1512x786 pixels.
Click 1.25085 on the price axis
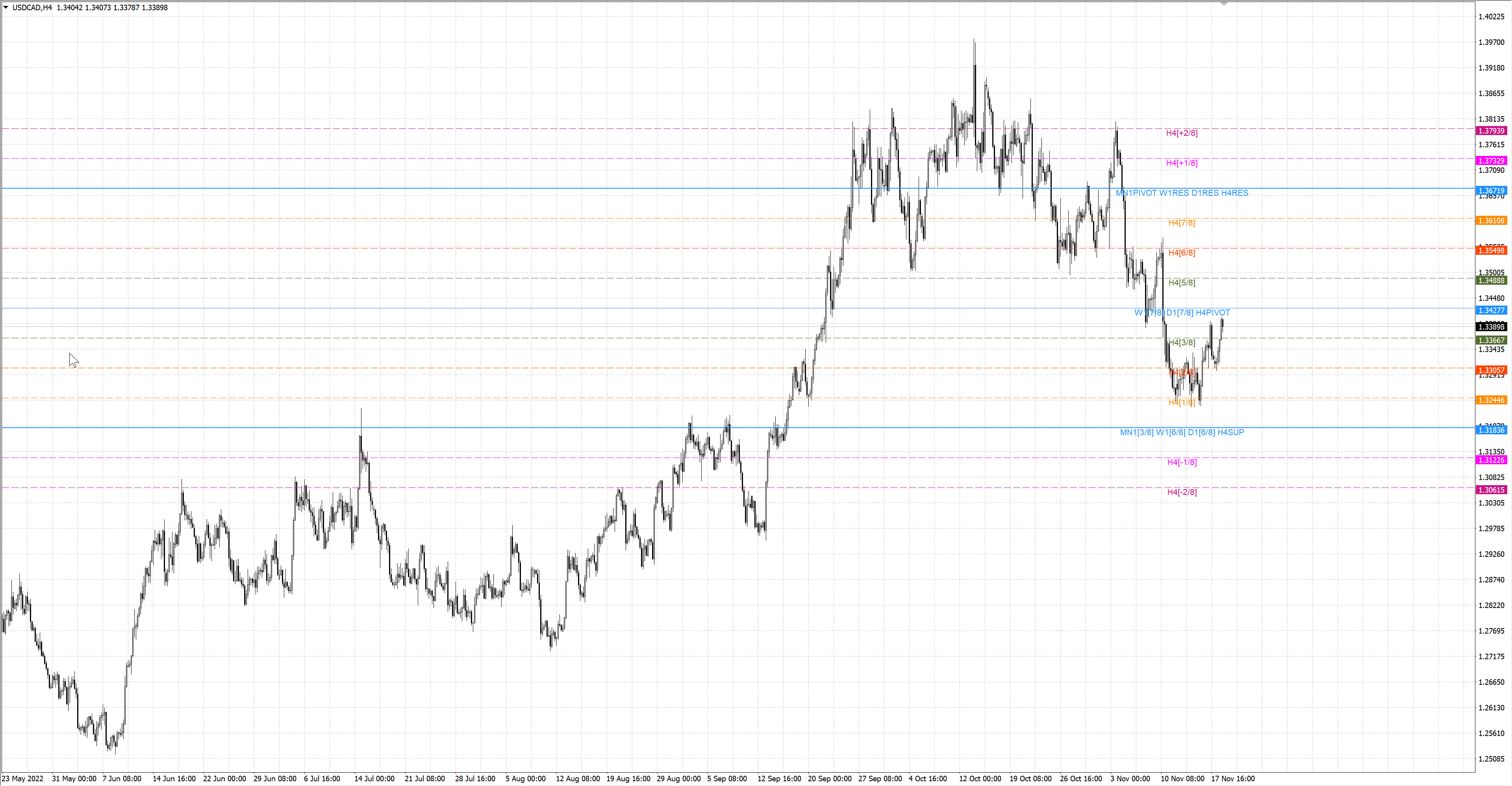tap(1492, 759)
